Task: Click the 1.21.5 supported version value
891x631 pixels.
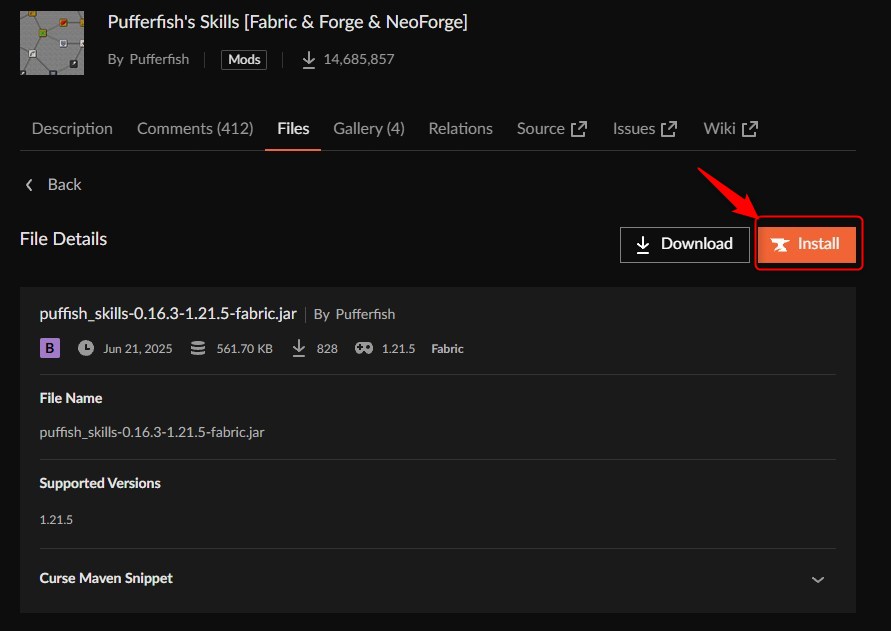Action: point(56,520)
